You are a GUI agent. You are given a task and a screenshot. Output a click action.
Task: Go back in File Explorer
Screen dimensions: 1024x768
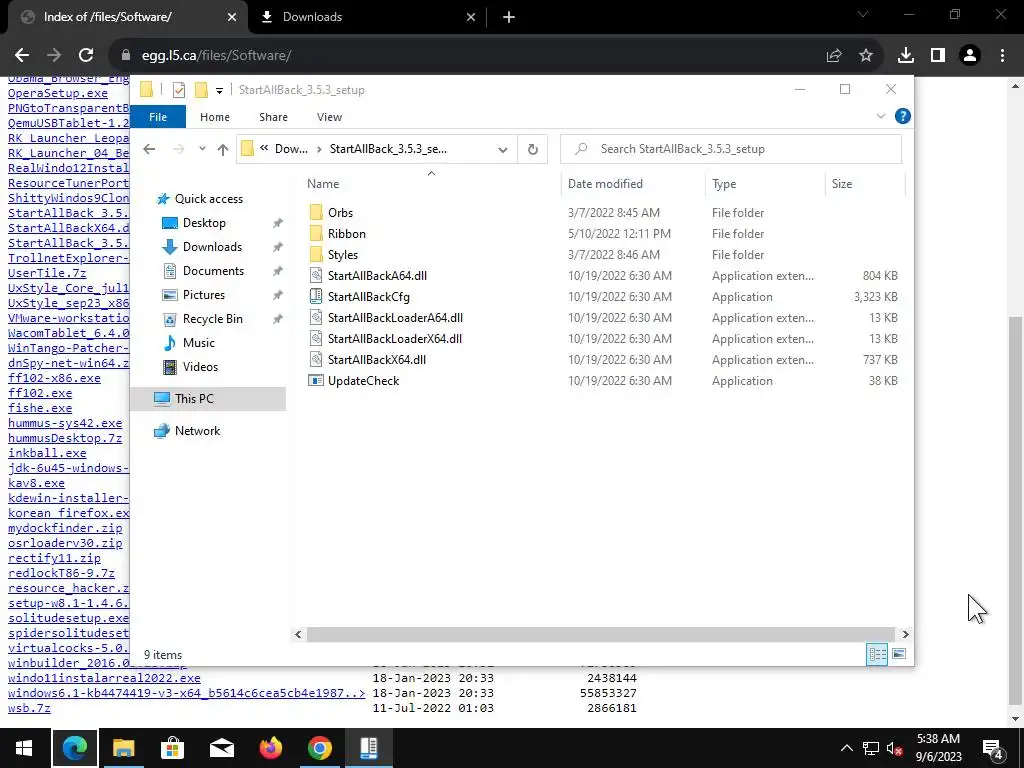tap(149, 149)
